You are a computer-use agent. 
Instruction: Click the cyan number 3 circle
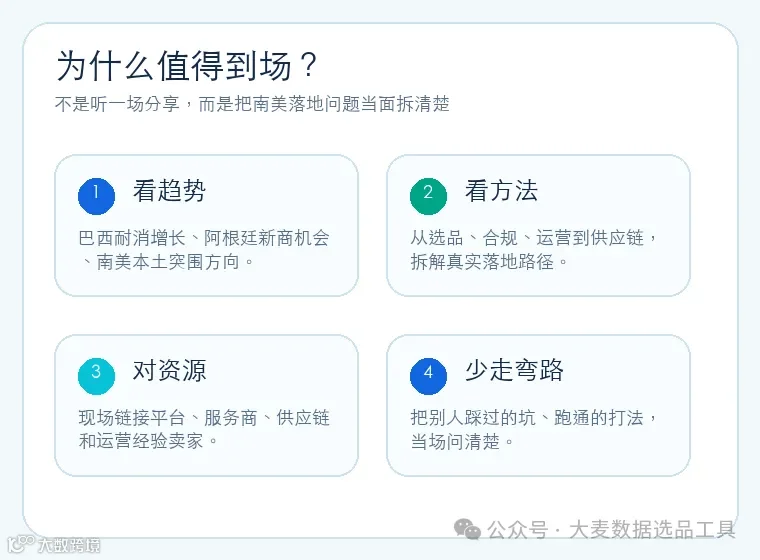(x=96, y=376)
